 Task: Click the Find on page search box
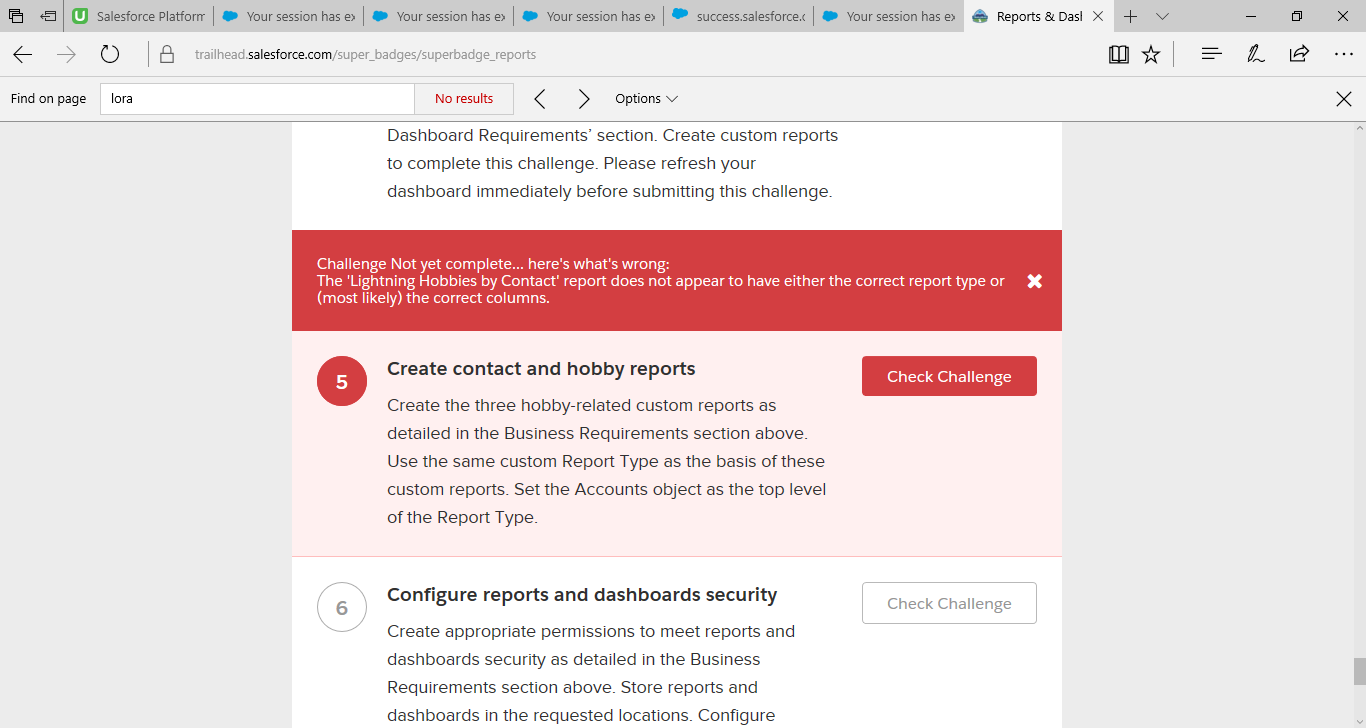[x=257, y=99]
